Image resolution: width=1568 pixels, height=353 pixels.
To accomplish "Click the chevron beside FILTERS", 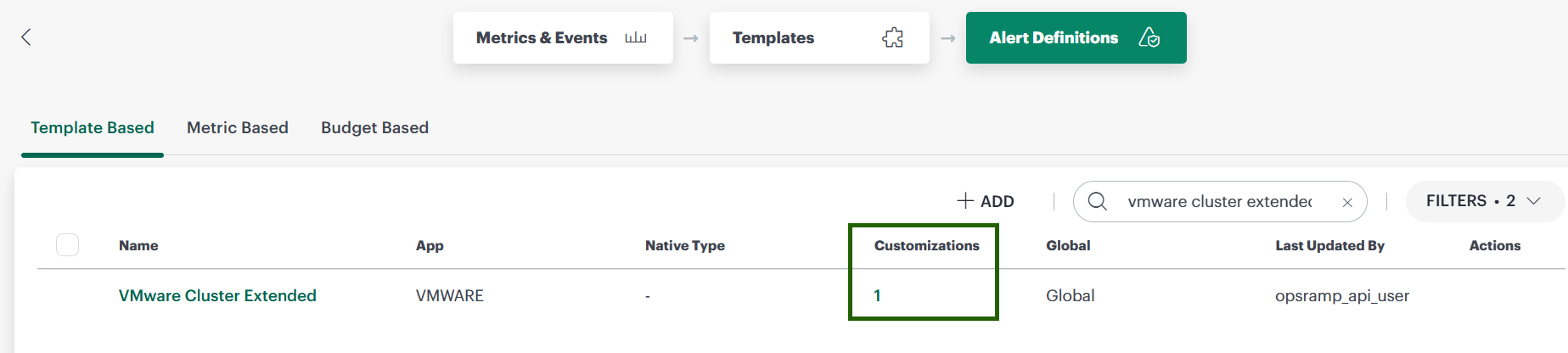I will (1534, 201).
